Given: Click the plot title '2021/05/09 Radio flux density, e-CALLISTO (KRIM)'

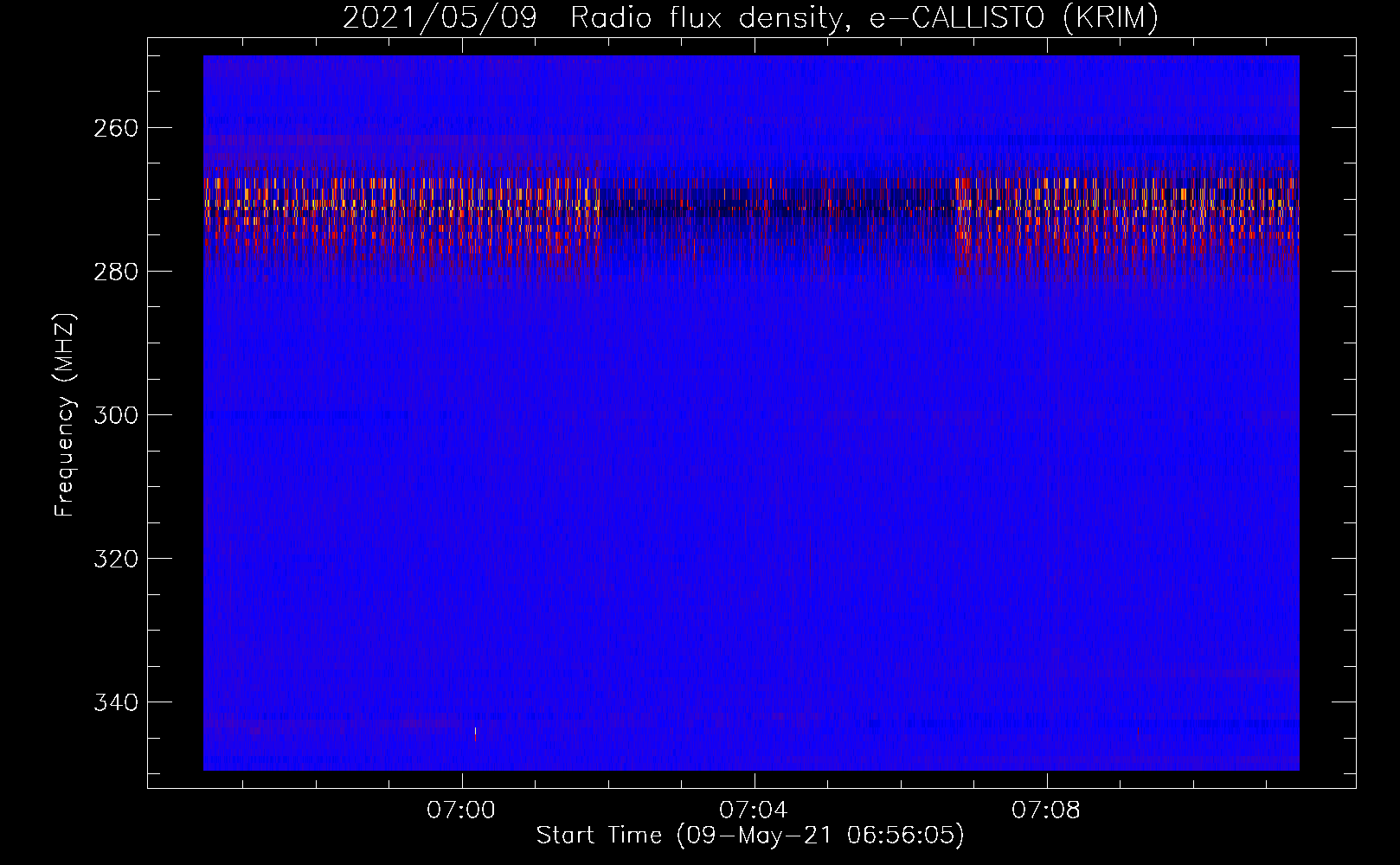Looking at the screenshot, I should point(750,18).
